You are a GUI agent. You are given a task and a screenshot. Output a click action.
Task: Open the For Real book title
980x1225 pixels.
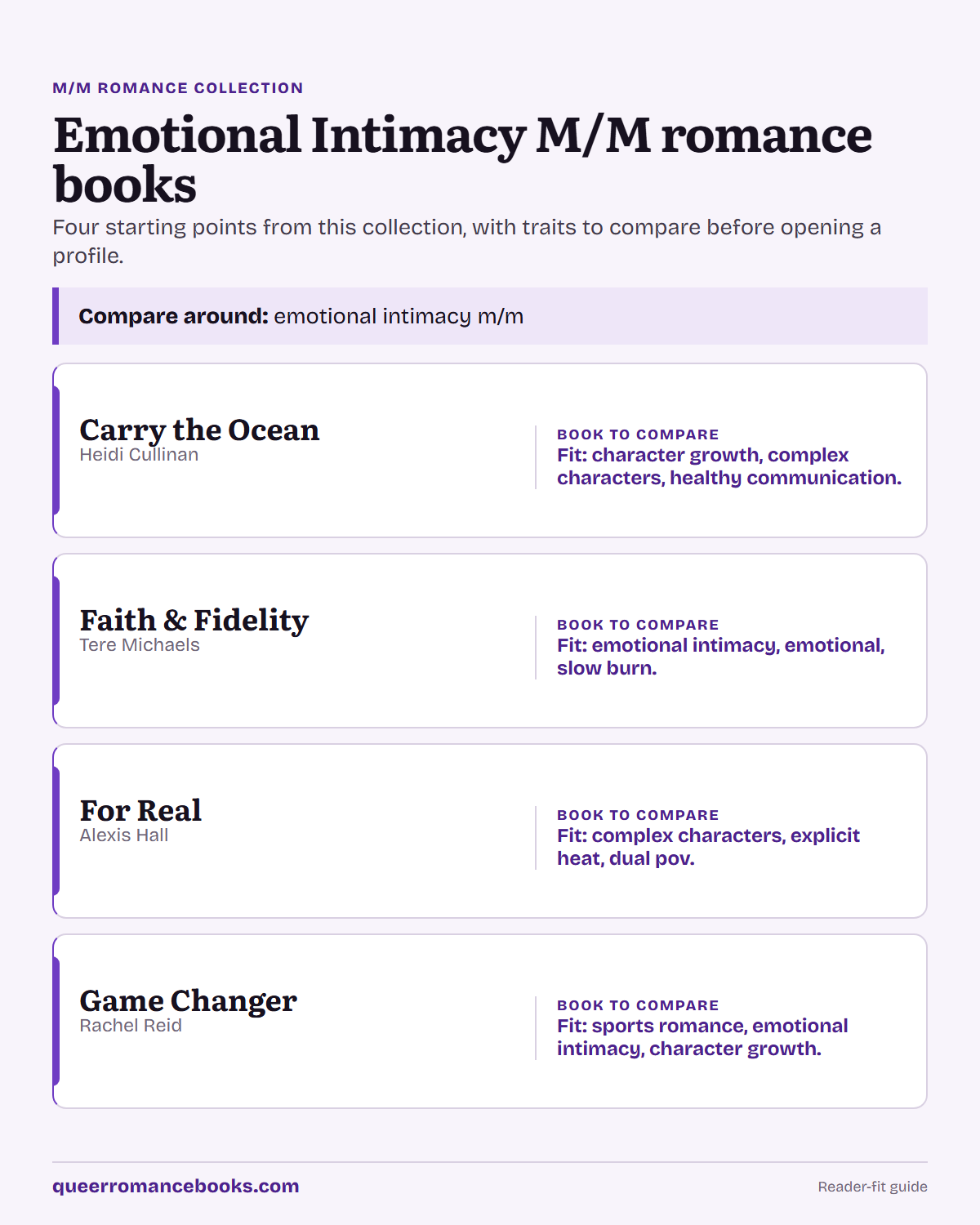[140, 810]
